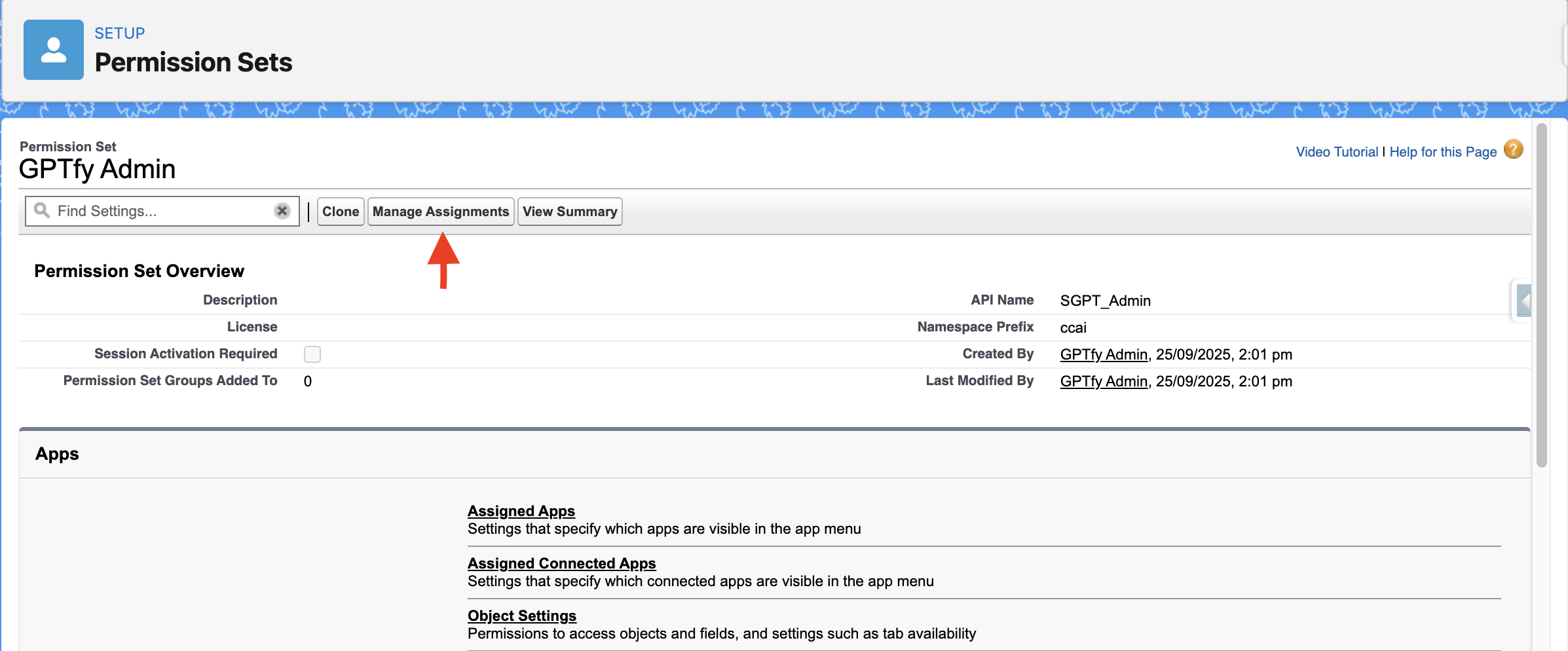Click the Apps section header
The image size is (1568, 651).
(x=57, y=454)
